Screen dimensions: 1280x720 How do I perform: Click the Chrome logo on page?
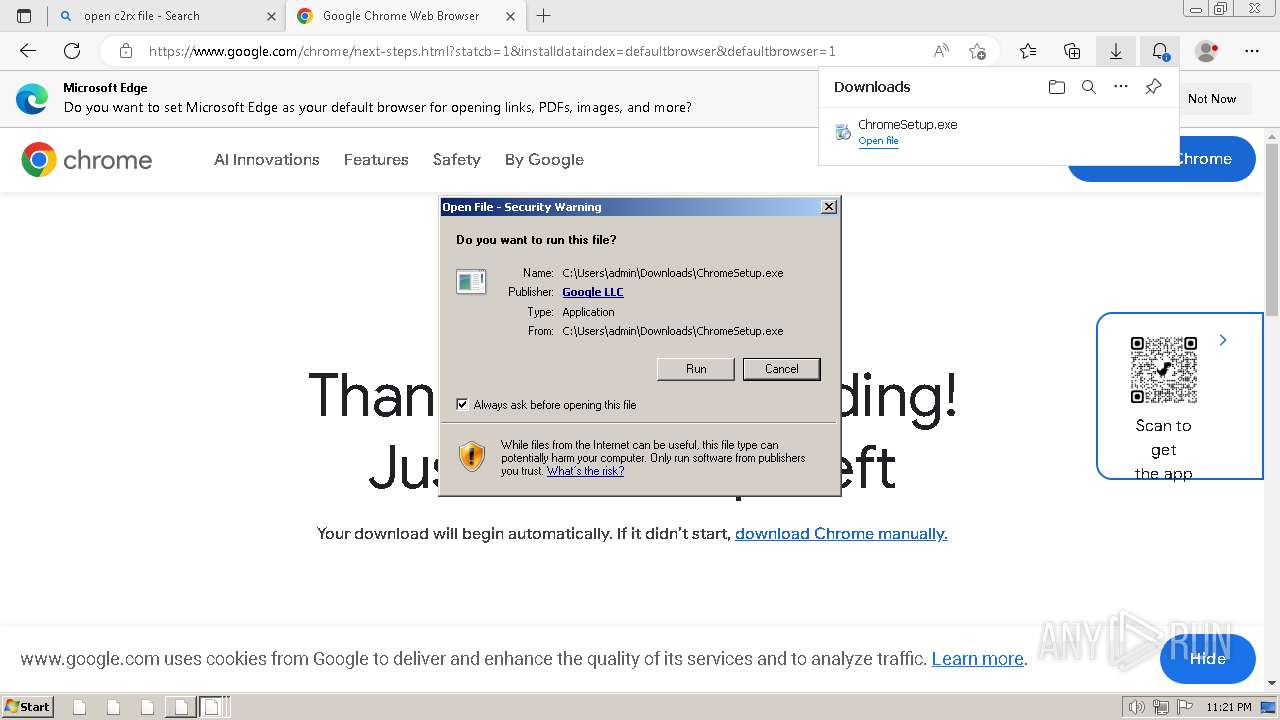coord(87,160)
